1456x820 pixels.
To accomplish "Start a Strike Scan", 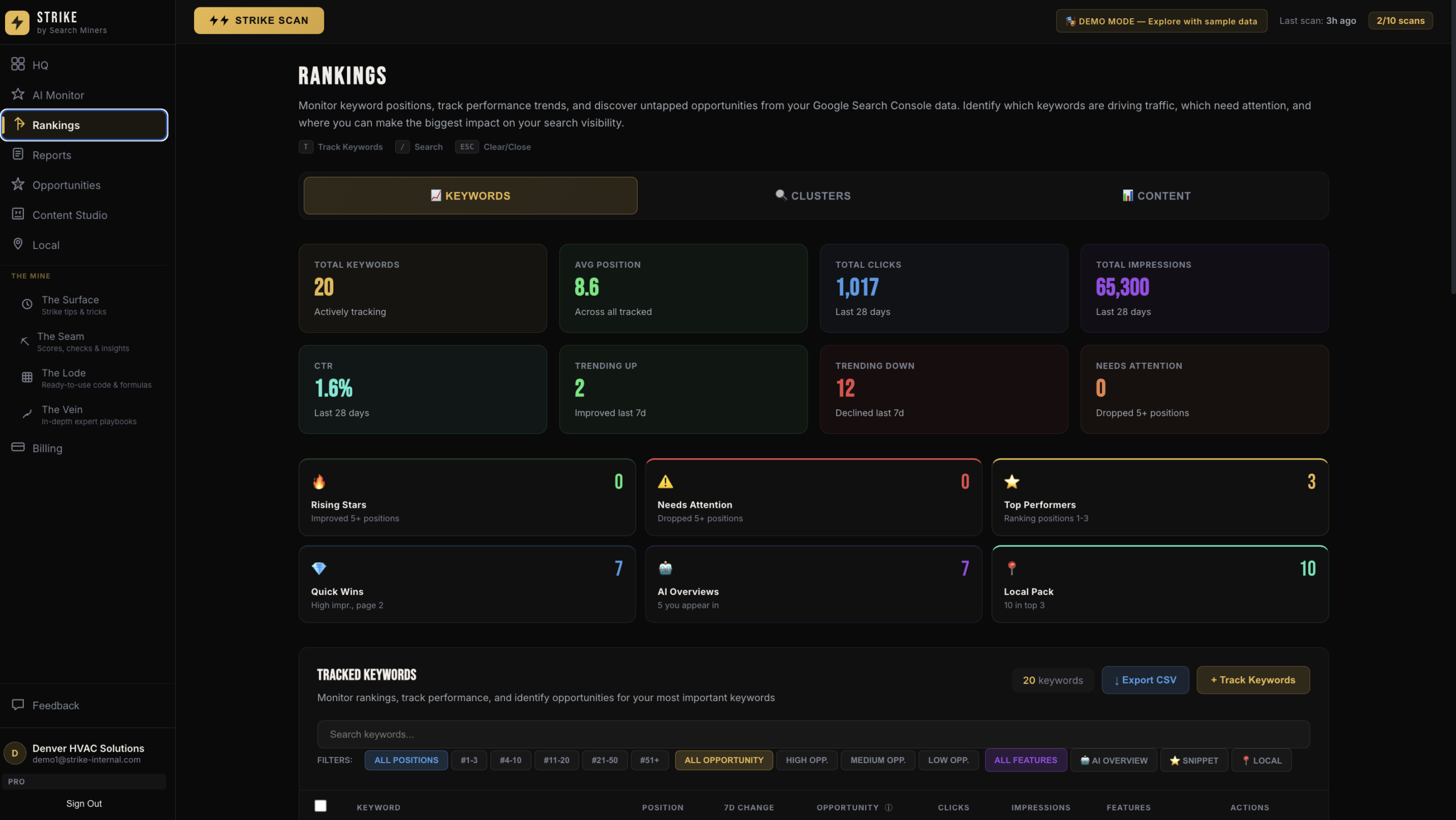I will (259, 20).
